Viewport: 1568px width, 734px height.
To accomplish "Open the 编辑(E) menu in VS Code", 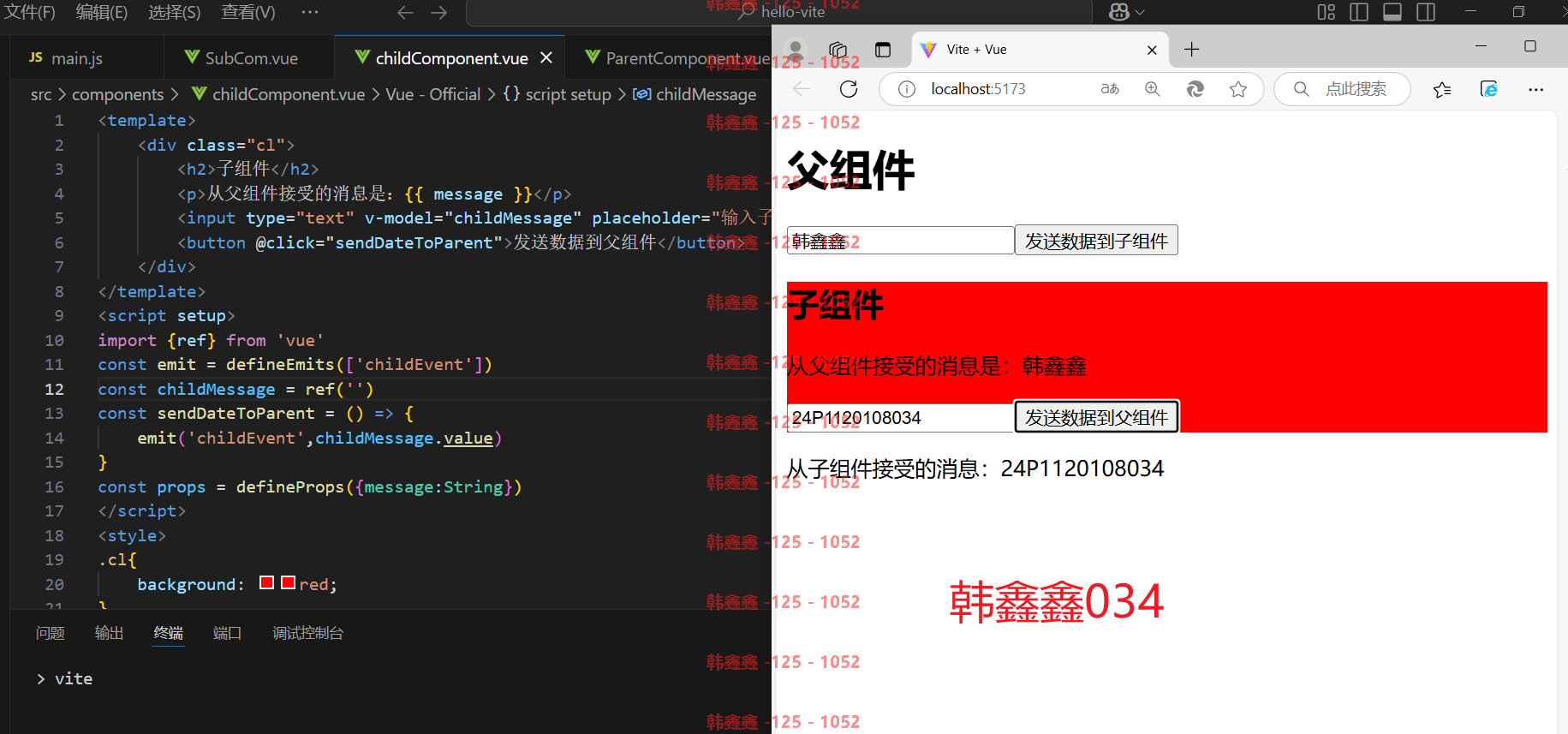I will click(x=102, y=12).
